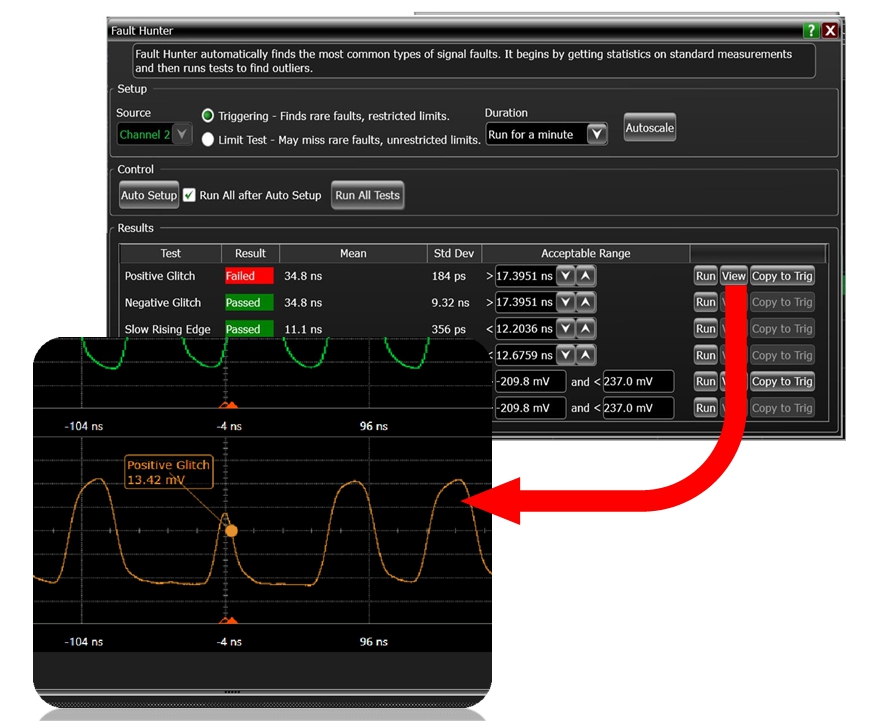Close the Fault Hunter dialog
Viewport: 875px width, 721px height.
(830, 31)
